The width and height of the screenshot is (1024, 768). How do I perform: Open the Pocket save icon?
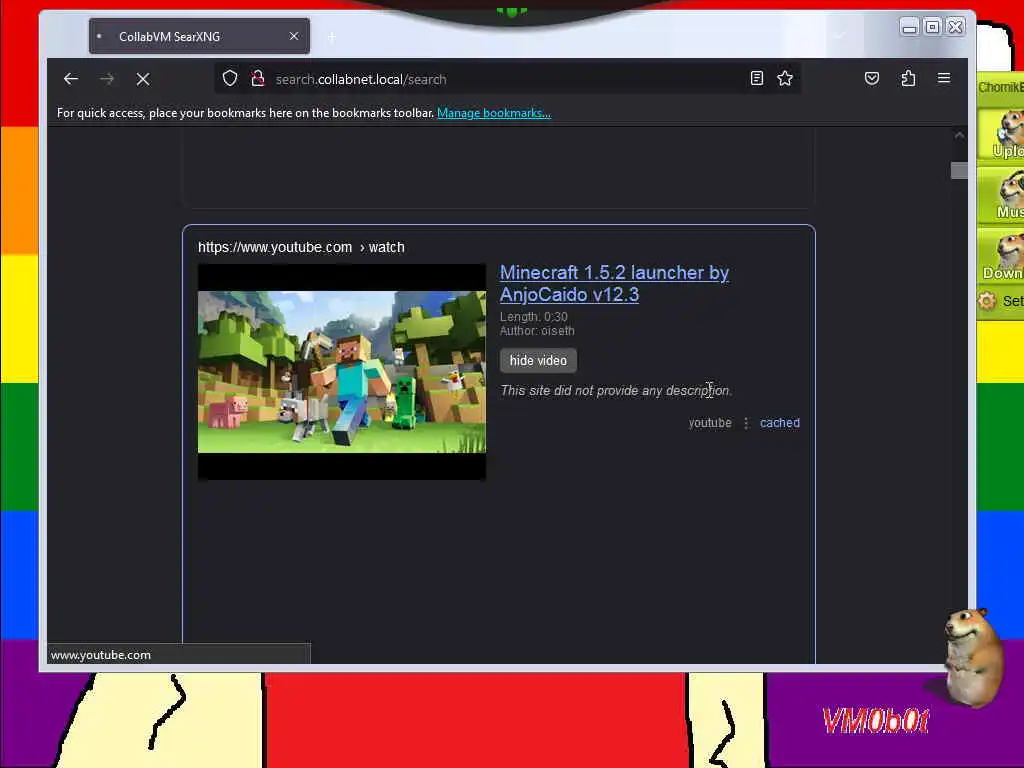872,78
